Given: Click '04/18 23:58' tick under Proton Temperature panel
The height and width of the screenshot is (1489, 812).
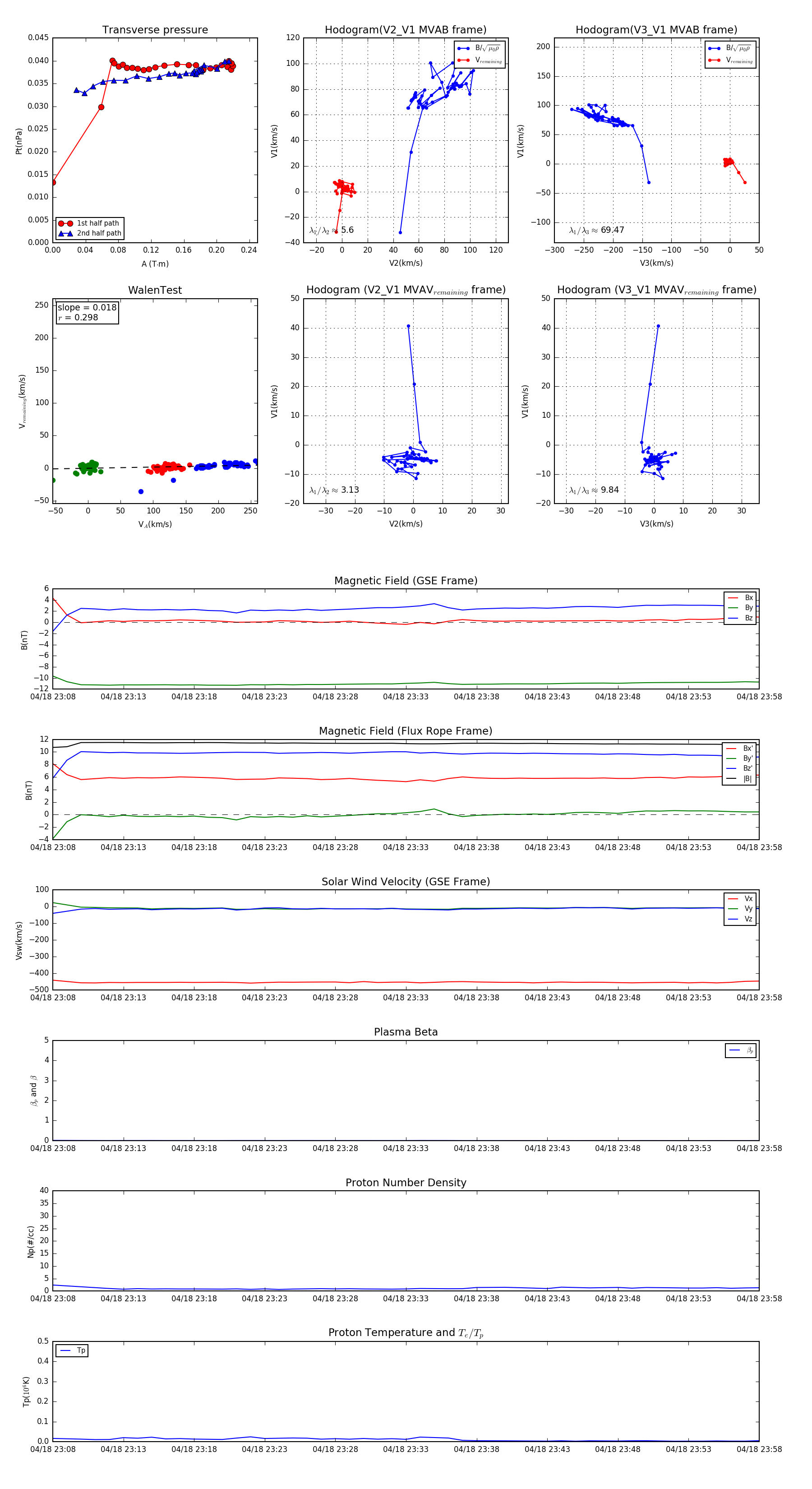Looking at the screenshot, I should tap(759, 1449).
